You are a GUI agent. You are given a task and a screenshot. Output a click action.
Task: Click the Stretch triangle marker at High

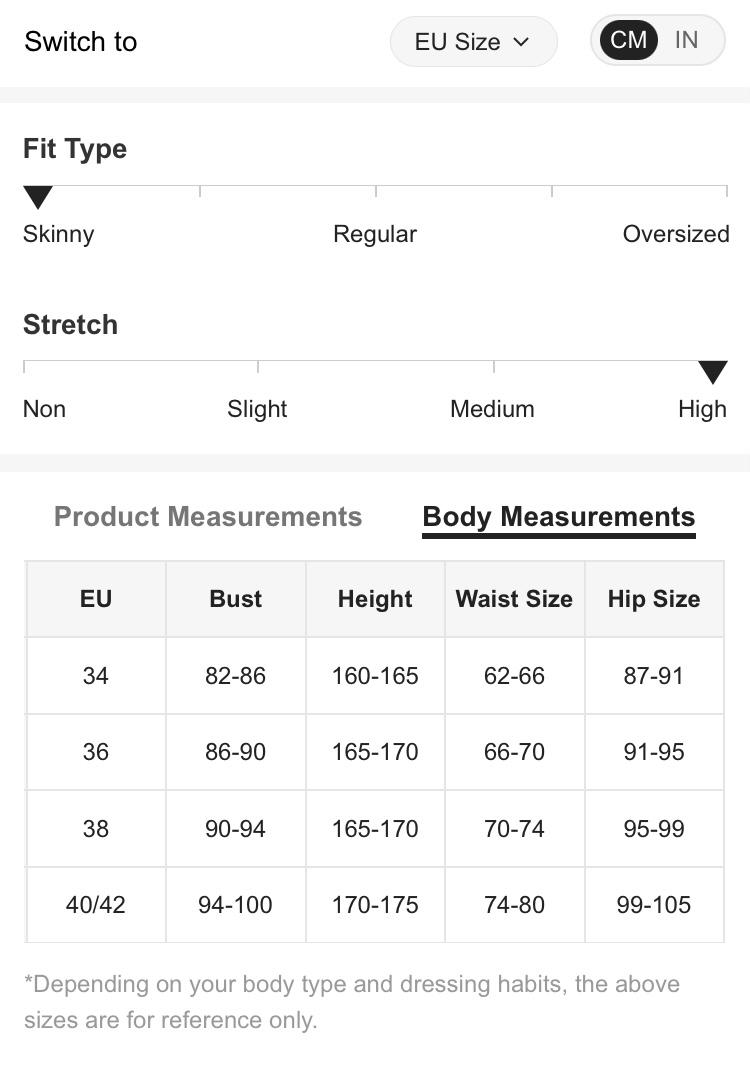coord(712,372)
